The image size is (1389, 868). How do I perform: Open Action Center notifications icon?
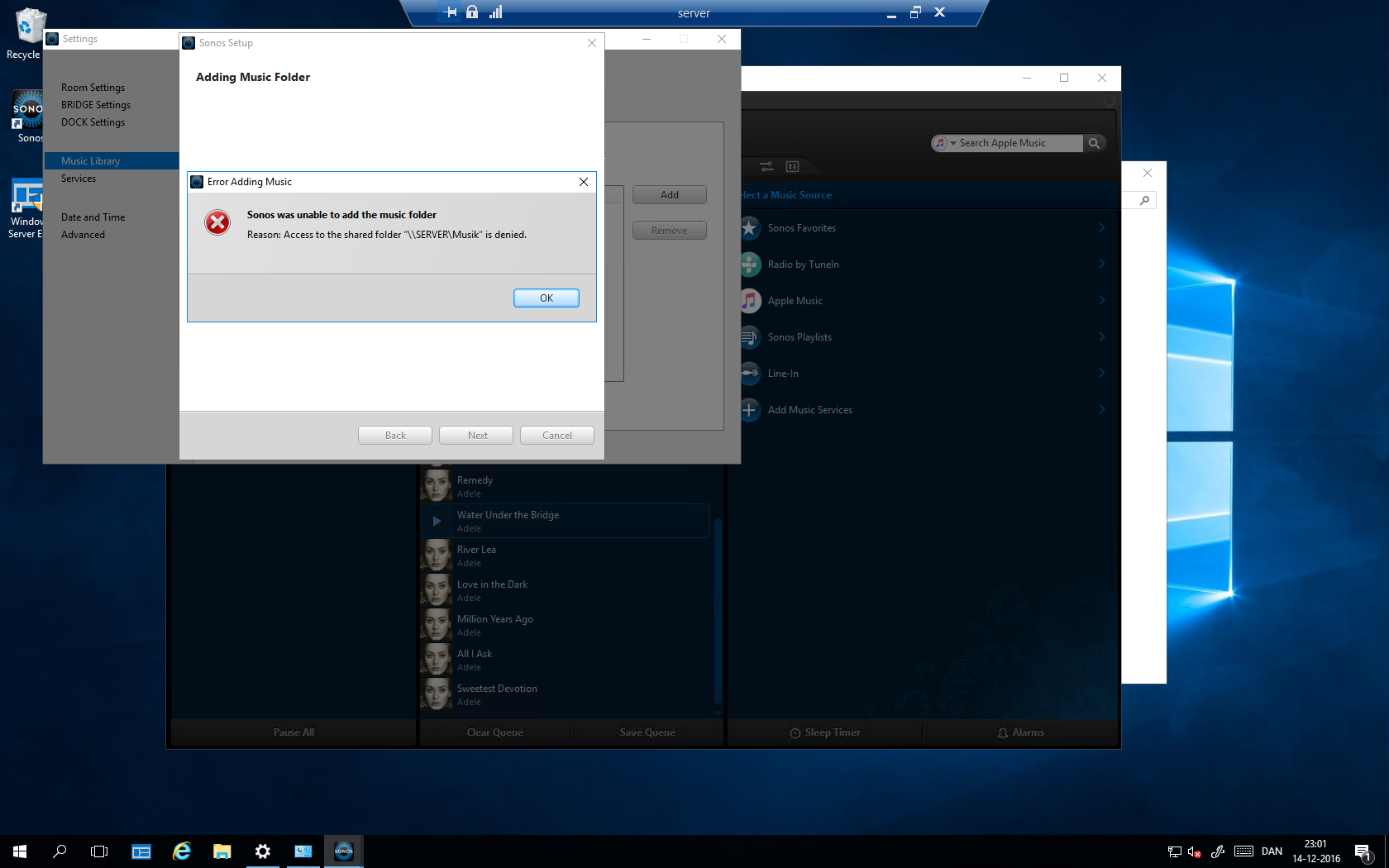click(1363, 852)
